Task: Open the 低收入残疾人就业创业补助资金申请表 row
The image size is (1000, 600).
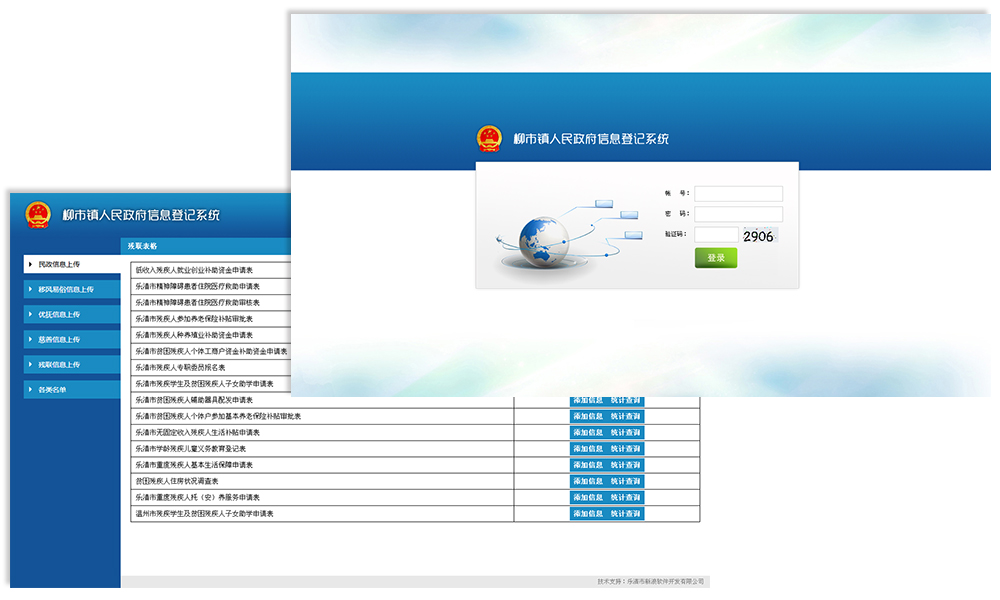Action: (195, 270)
